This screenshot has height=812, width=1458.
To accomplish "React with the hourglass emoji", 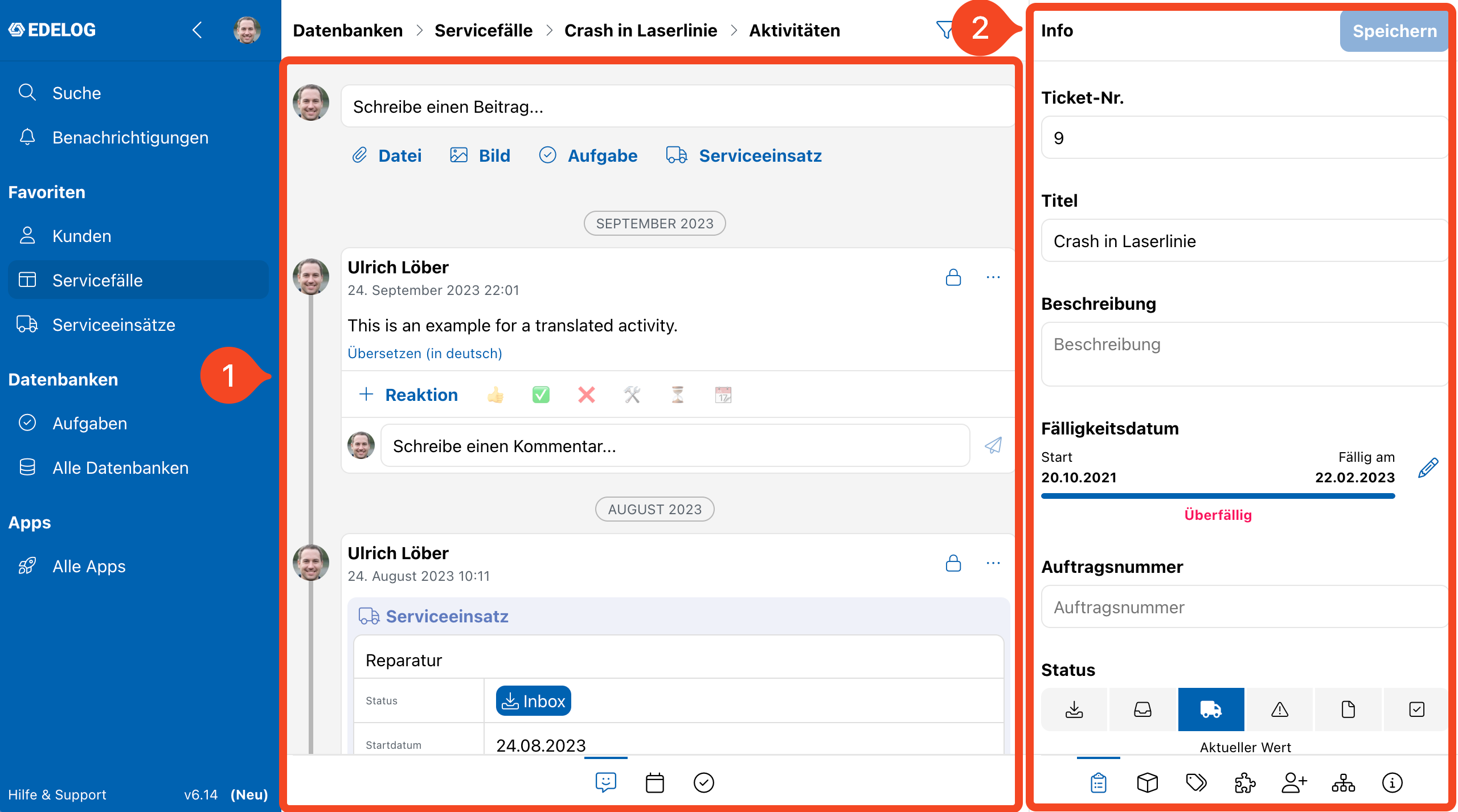I will coord(678,395).
